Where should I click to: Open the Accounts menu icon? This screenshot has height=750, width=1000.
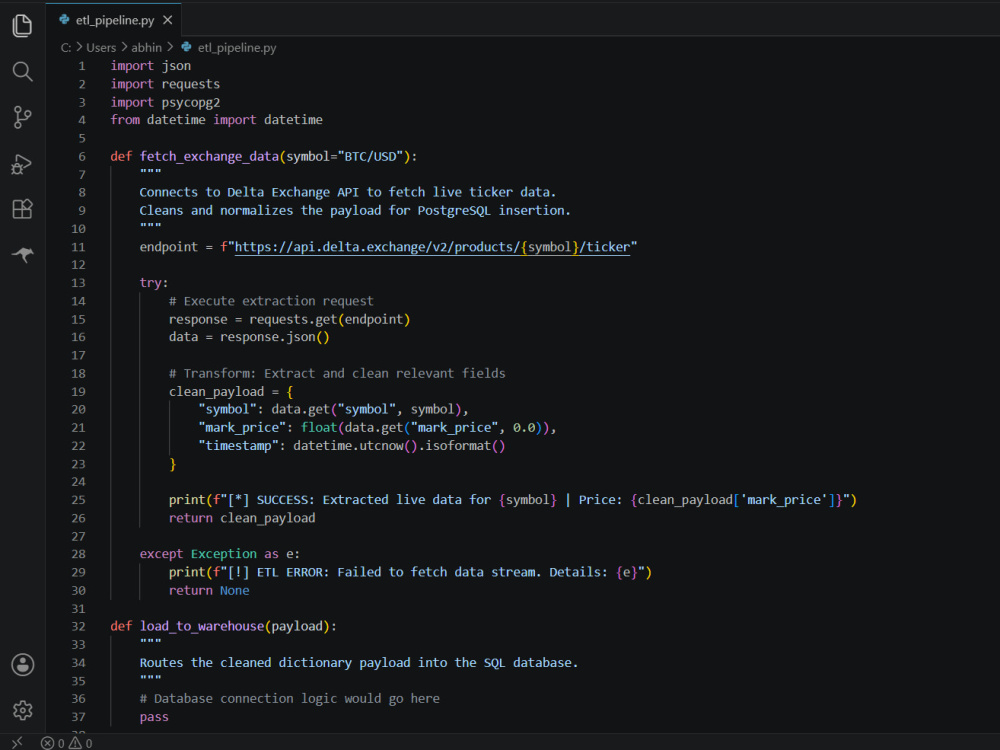coord(22,665)
